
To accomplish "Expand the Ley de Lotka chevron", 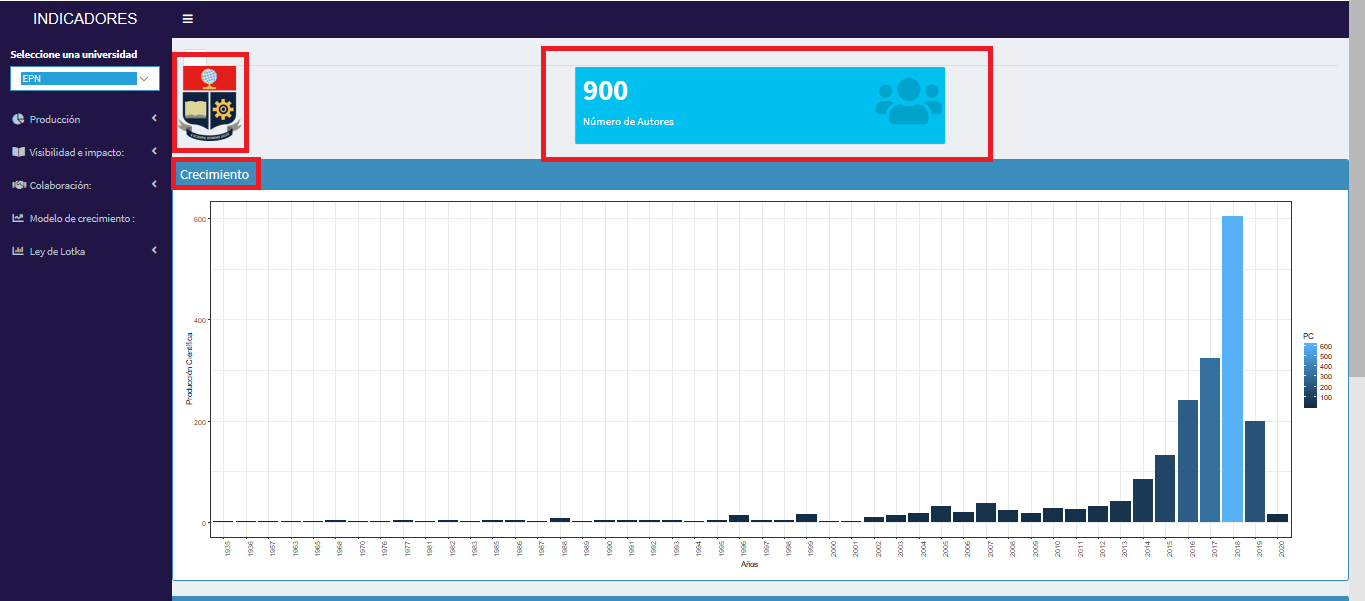I will (x=154, y=250).
